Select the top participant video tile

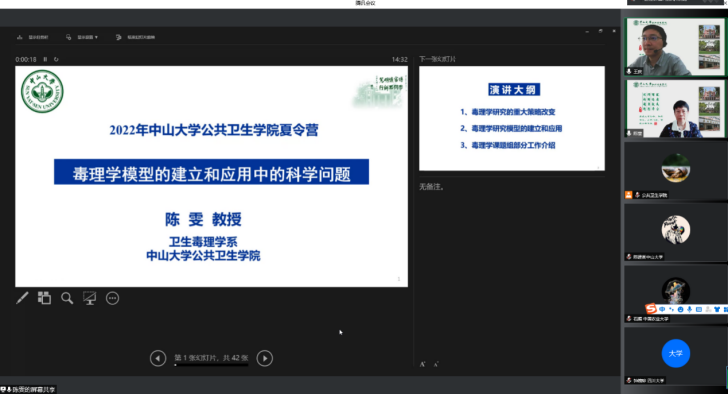coord(675,47)
